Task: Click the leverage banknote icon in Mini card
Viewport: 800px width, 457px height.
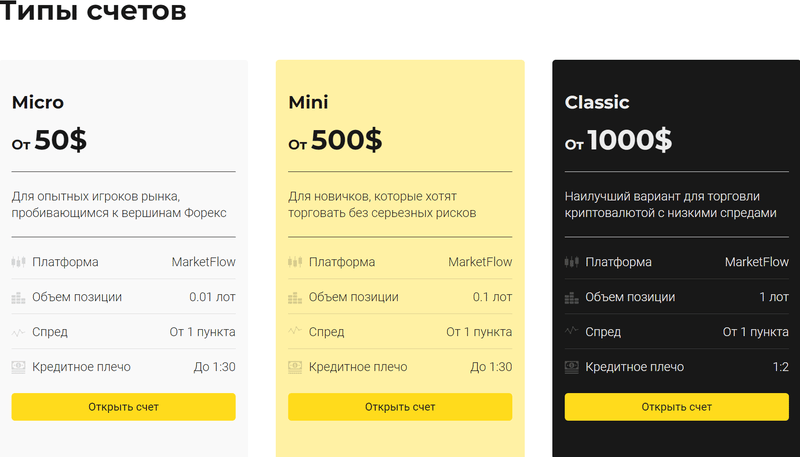Action: pyautogui.click(x=295, y=367)
